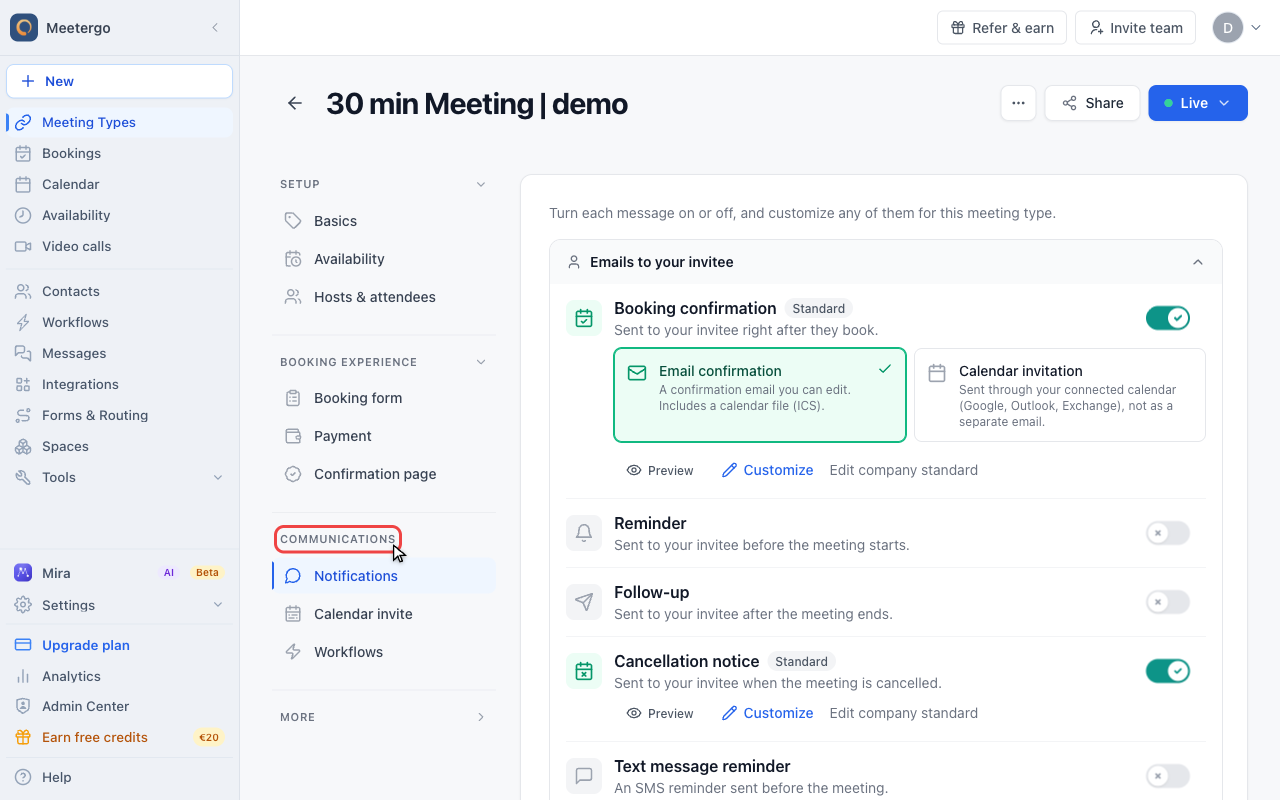Click the Basics tag icon
Screen dimensions: 1280x800
pos(293,221)
